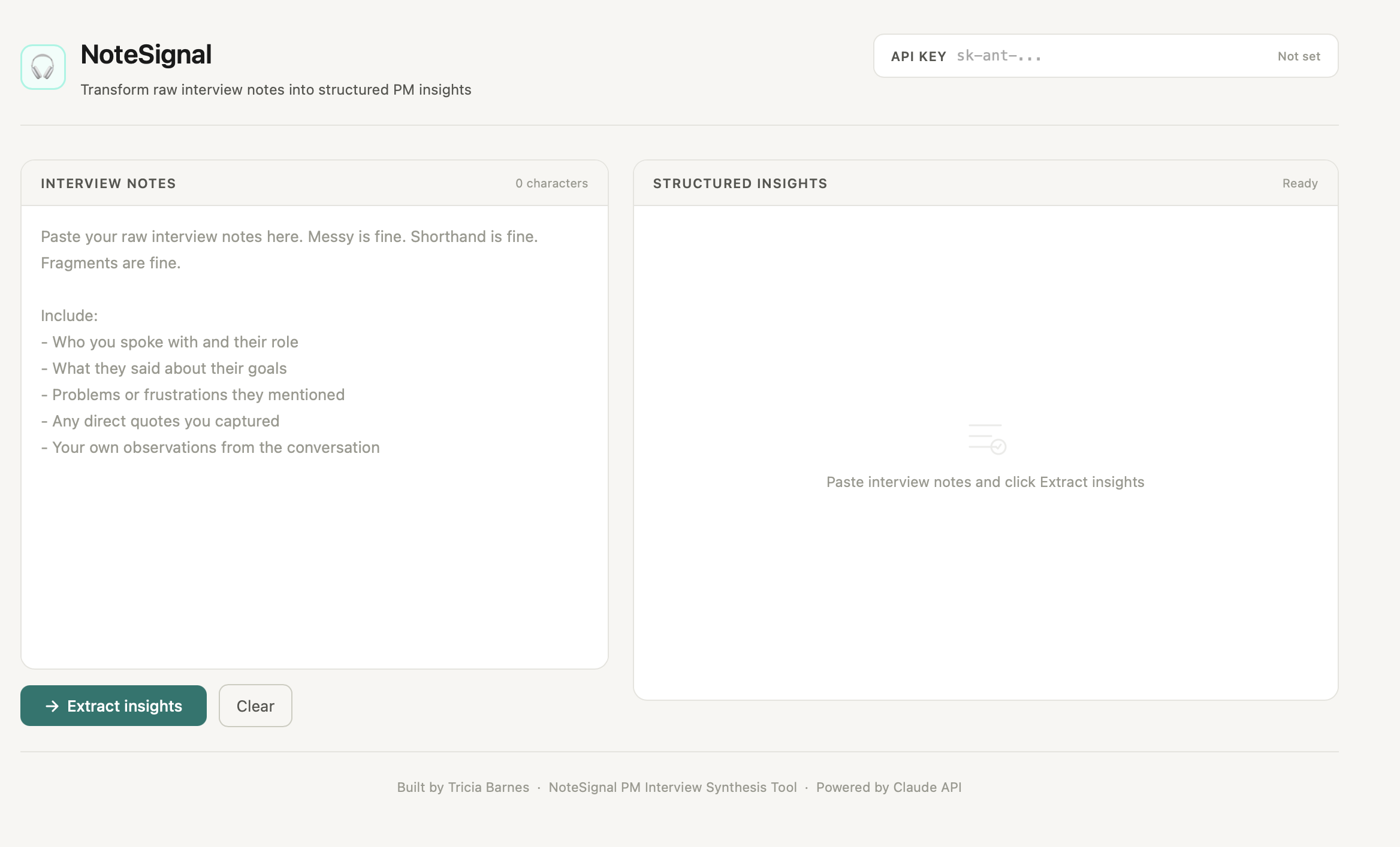Focus the API key input field
Screen dimensions: 1400x847
tap(1109, 56)
